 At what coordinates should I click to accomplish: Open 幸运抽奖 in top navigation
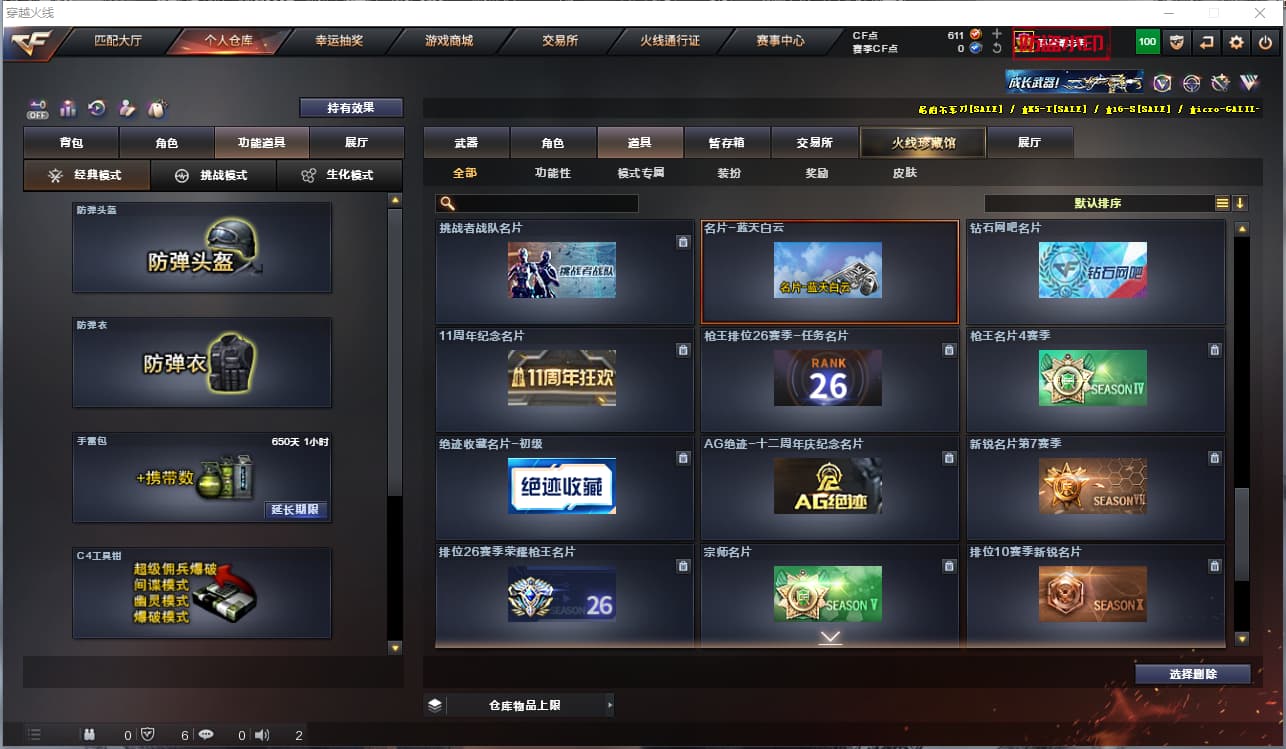tap(339, 41)
